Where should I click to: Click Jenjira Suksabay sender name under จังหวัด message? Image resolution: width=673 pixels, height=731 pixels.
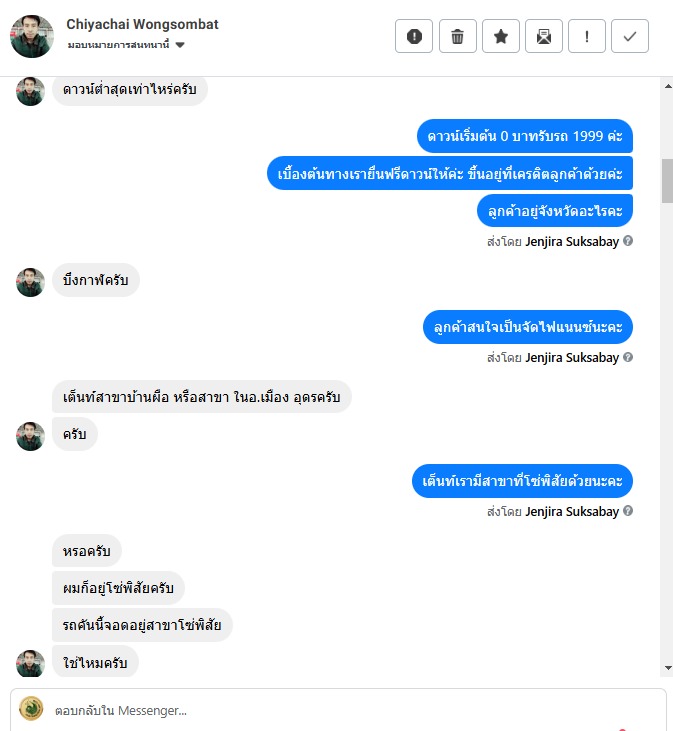(572, 241)
